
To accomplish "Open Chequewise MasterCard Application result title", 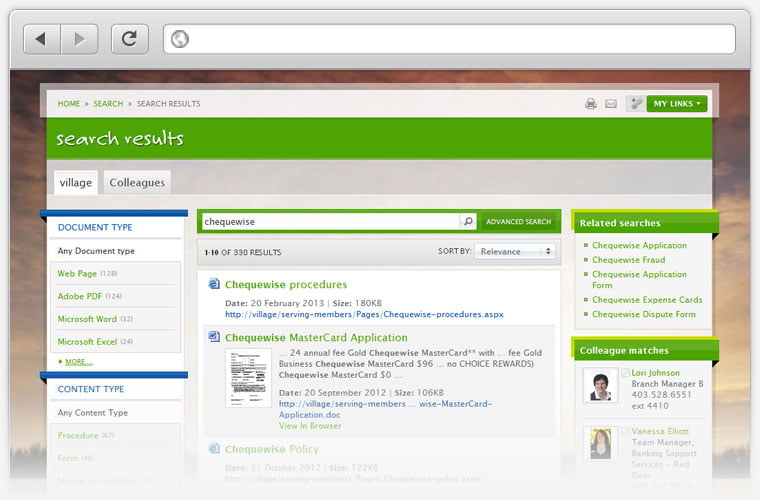I will (316, 337).
